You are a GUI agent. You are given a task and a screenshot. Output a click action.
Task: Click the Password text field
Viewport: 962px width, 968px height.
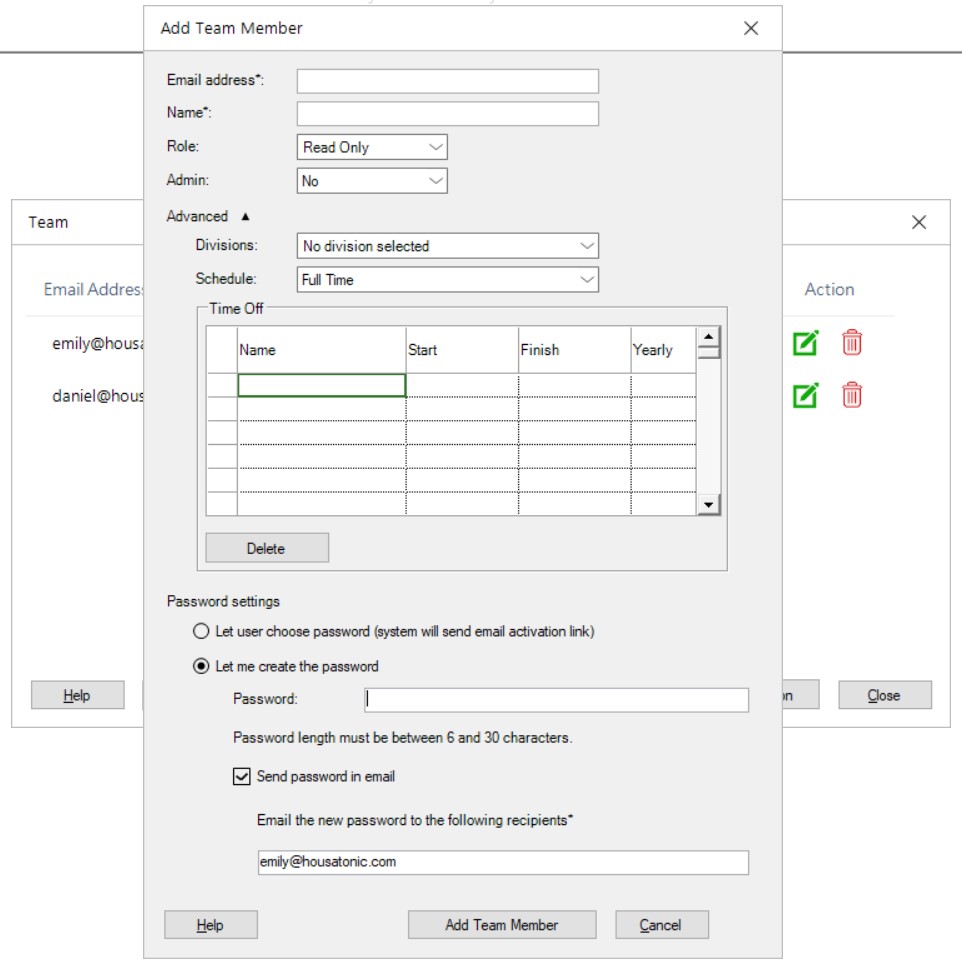tap(556, 700)
